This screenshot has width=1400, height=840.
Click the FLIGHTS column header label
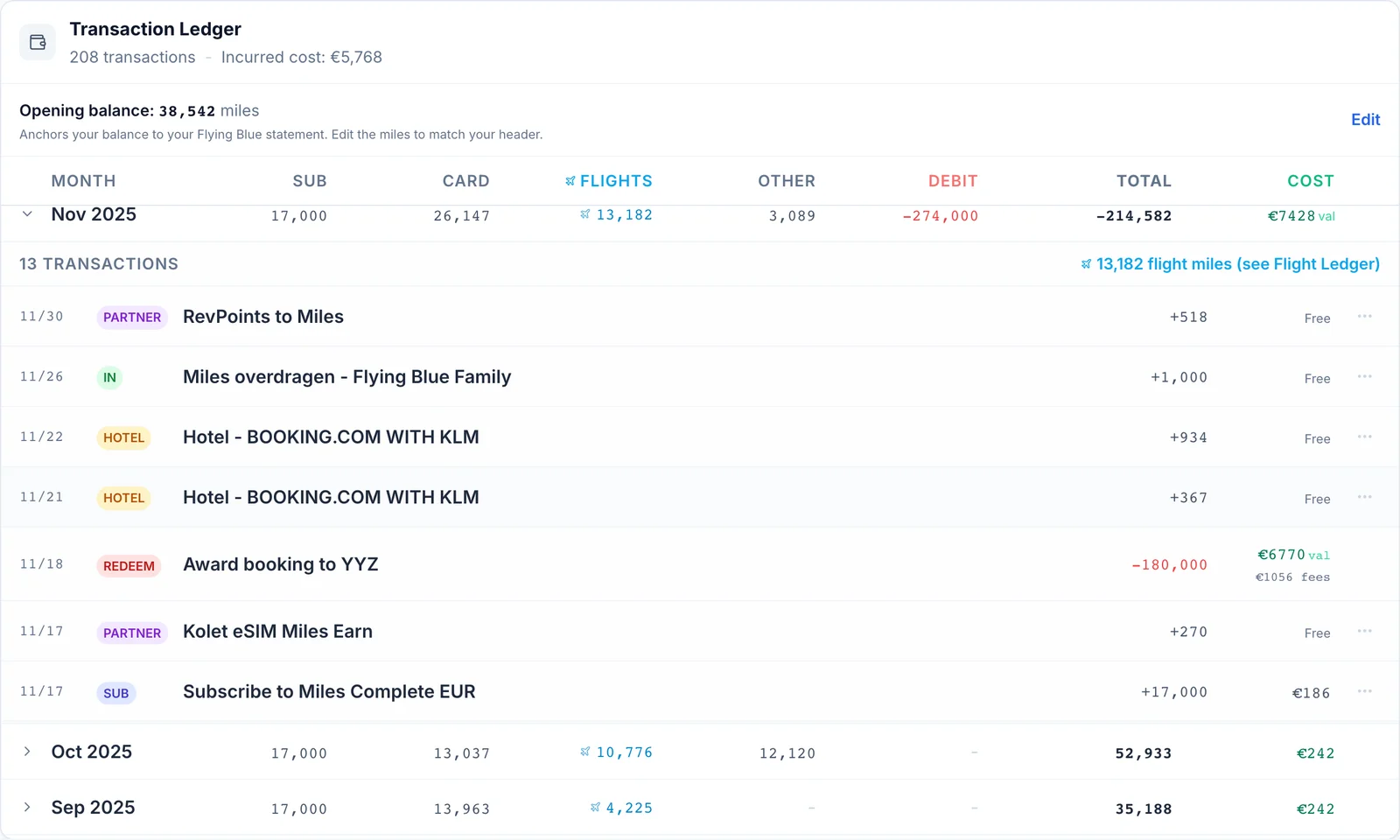[616, 181]
